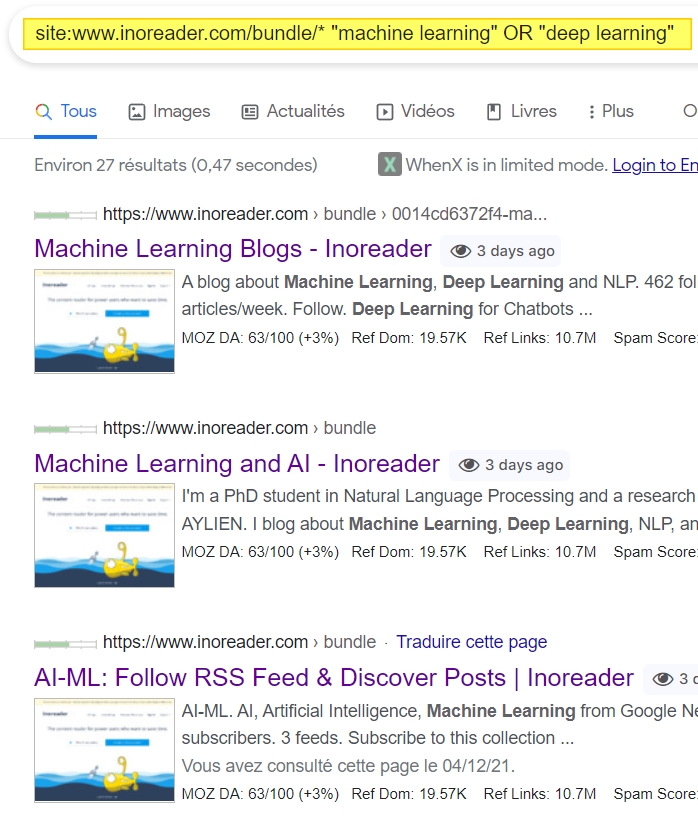Click the magnifier icon beside Tous
The width and height of the screenshot is (698, 823).
coord(44,112)
